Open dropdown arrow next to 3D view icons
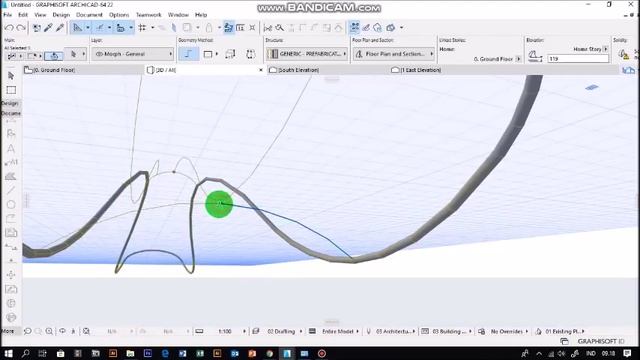The image size is (640, 360). 402,28
